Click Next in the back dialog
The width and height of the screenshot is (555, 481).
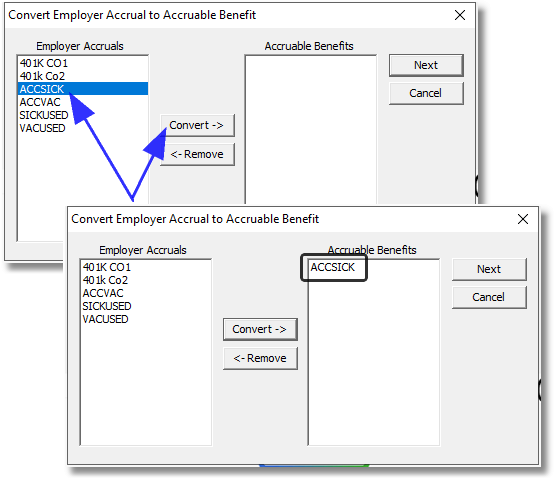click(x=426, y=65)
